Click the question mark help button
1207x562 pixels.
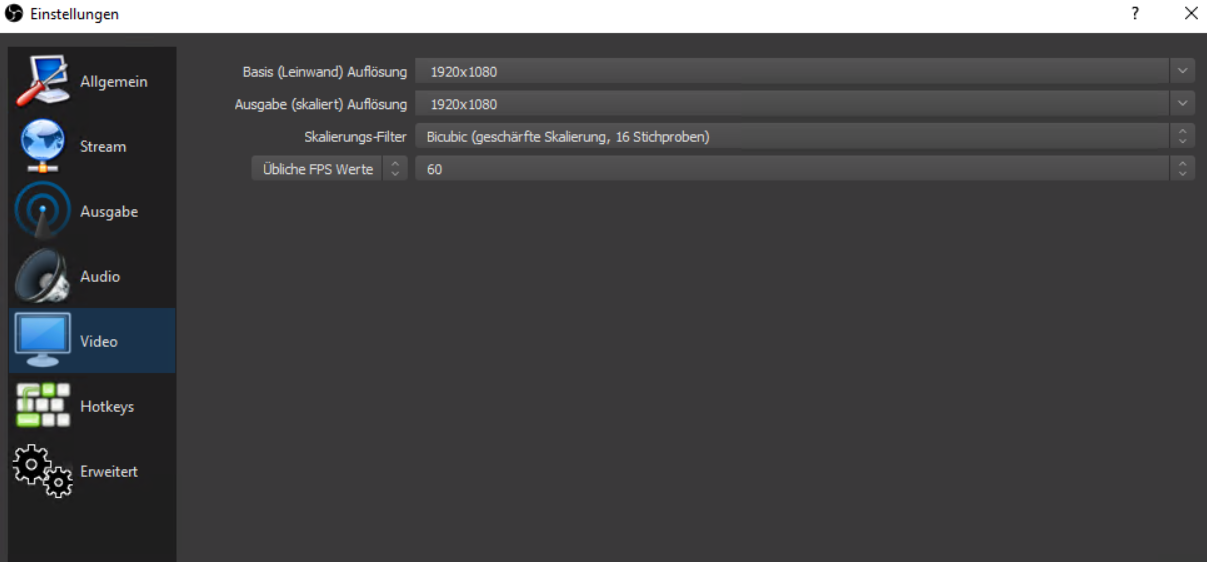tap(1135, 14)
